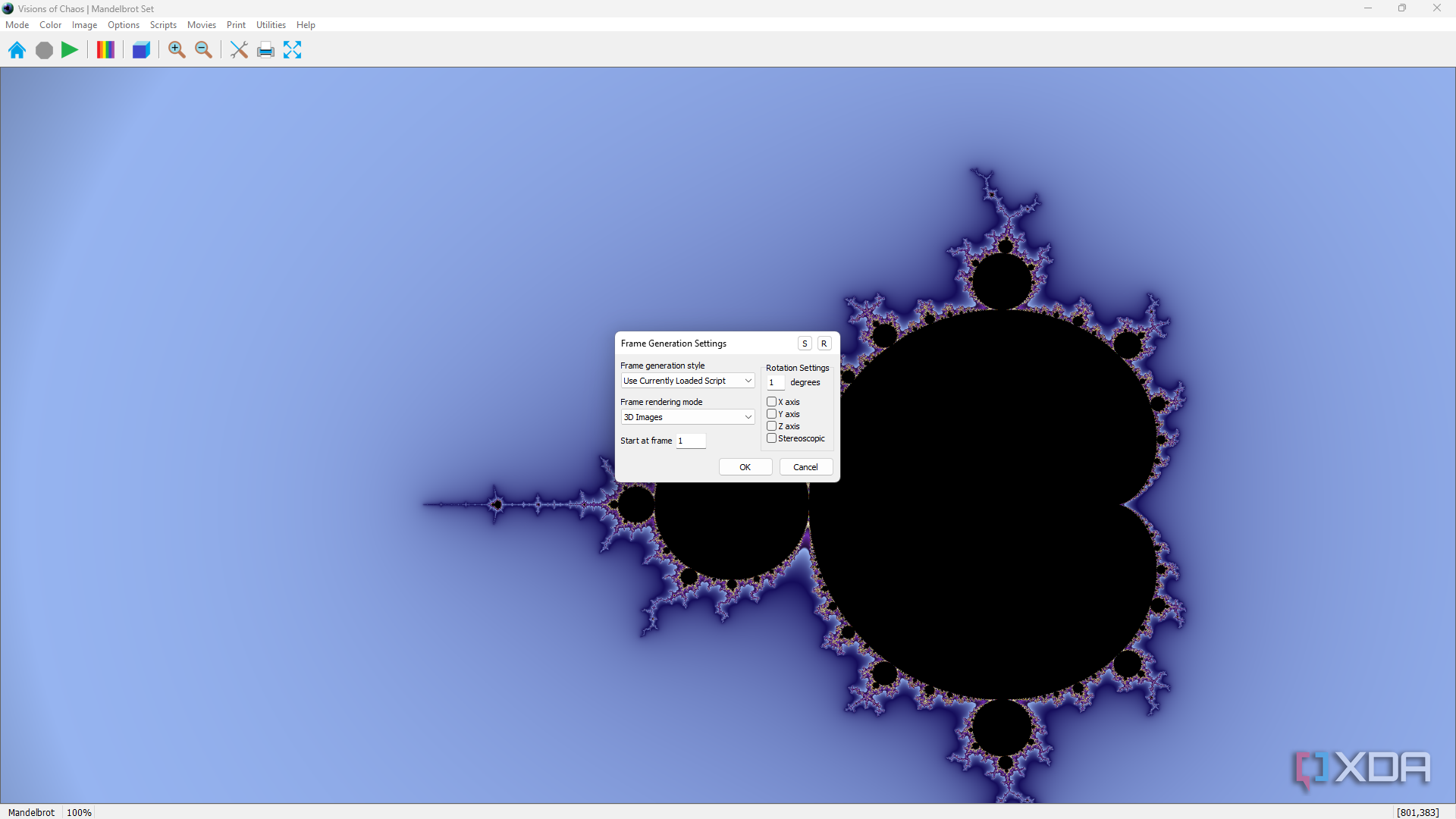This screenshot has width=1456, height=819.
Task: Click the blue 3D cube icon
Action: click(141, 50)
